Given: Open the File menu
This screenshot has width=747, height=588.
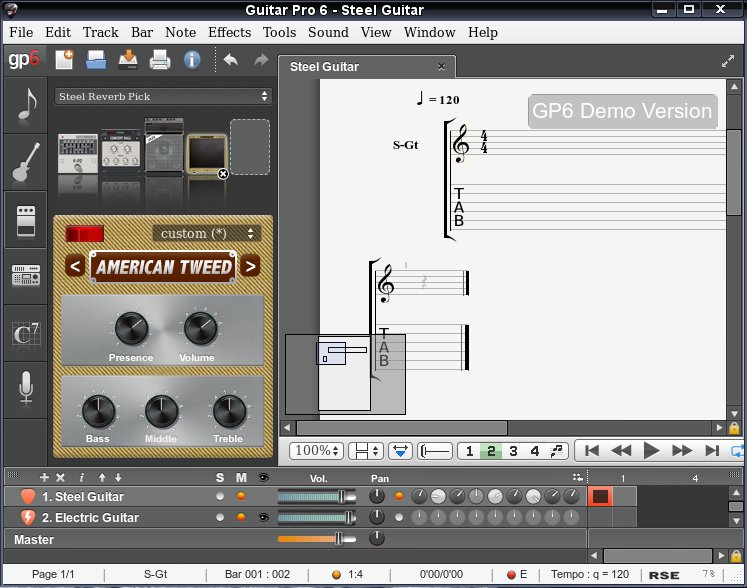Looking at the screenshot, I should pyautogui.click(x=21, y=32).
